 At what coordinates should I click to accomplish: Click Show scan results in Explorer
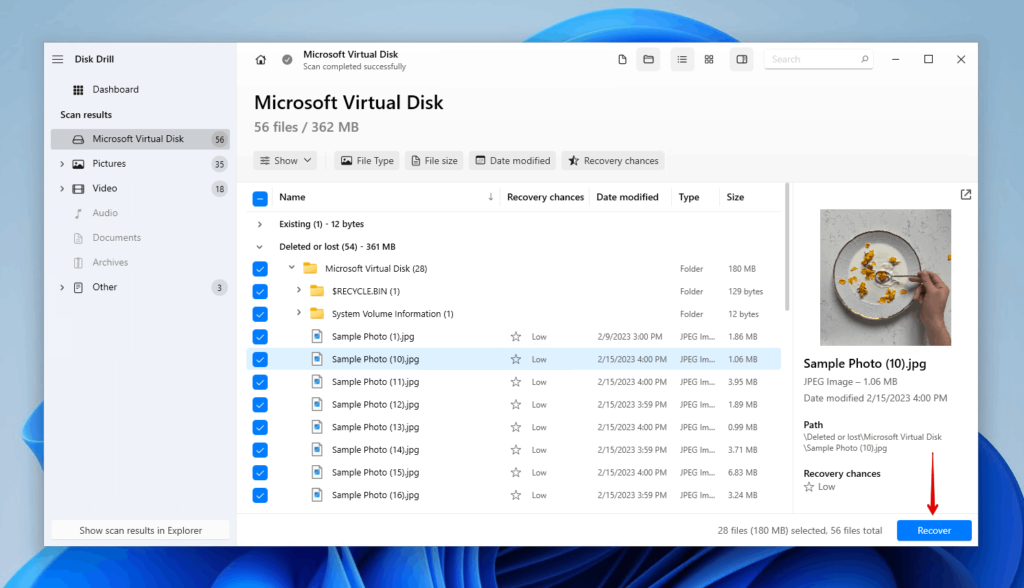139,528
